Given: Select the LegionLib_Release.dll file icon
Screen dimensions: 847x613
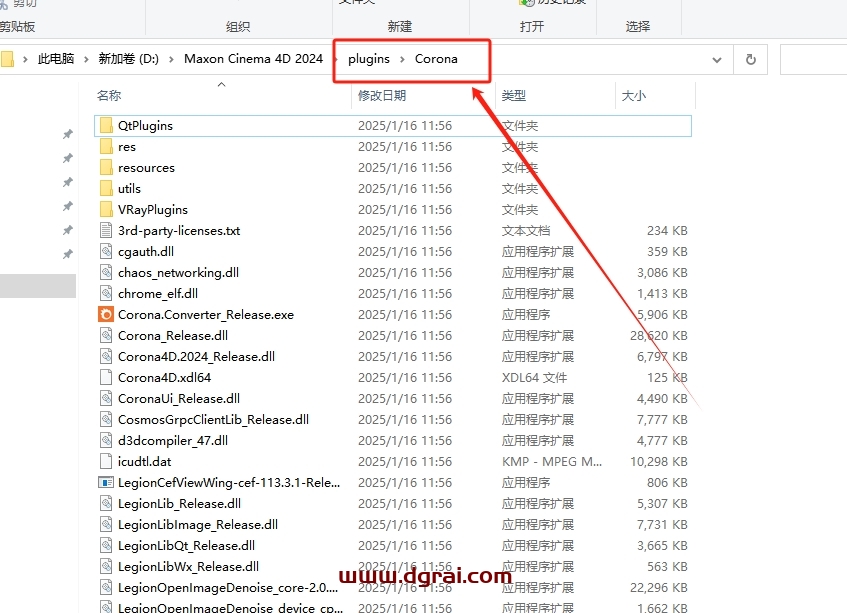Looking at the screenshot, I should pos(106,503).
